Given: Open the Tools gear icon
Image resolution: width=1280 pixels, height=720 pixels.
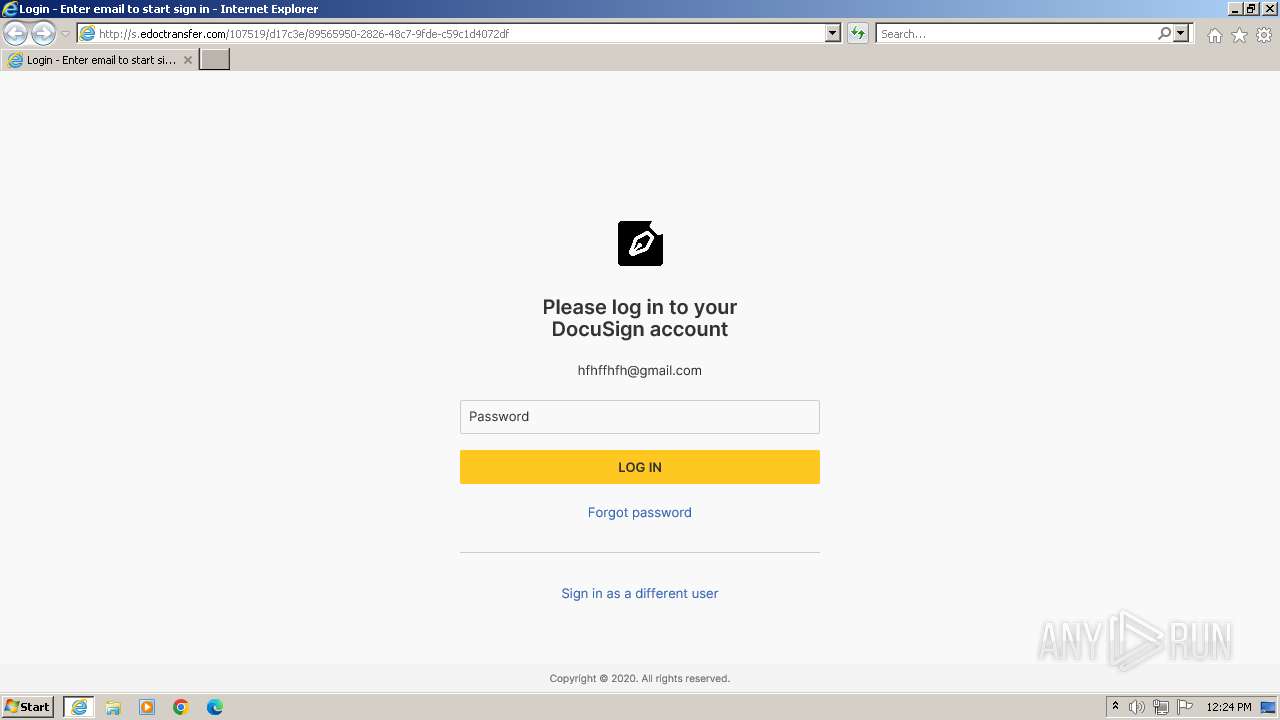Looking at the screenshot, I should 1264,35.
